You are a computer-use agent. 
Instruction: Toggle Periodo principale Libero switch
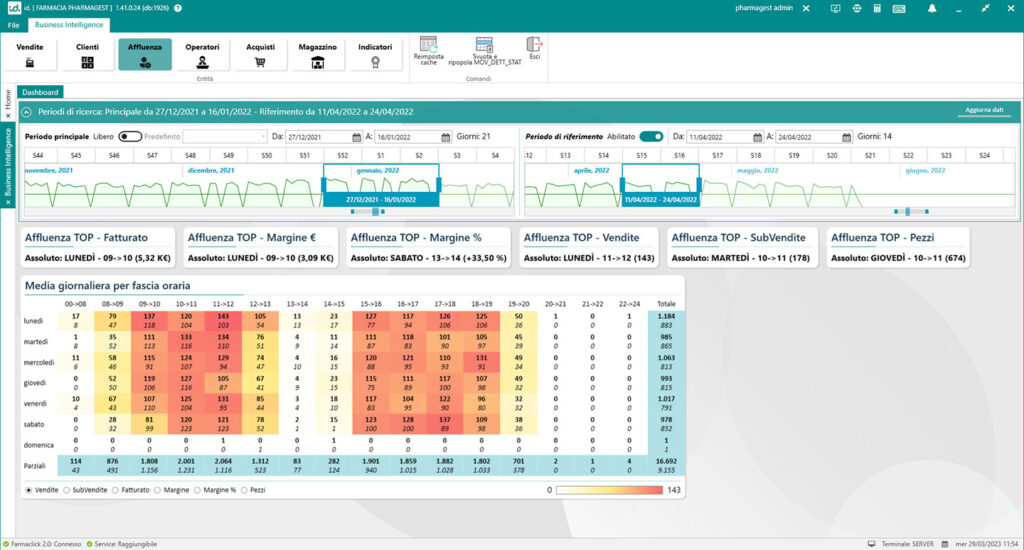pyautogui.click(x=130, y=136)
